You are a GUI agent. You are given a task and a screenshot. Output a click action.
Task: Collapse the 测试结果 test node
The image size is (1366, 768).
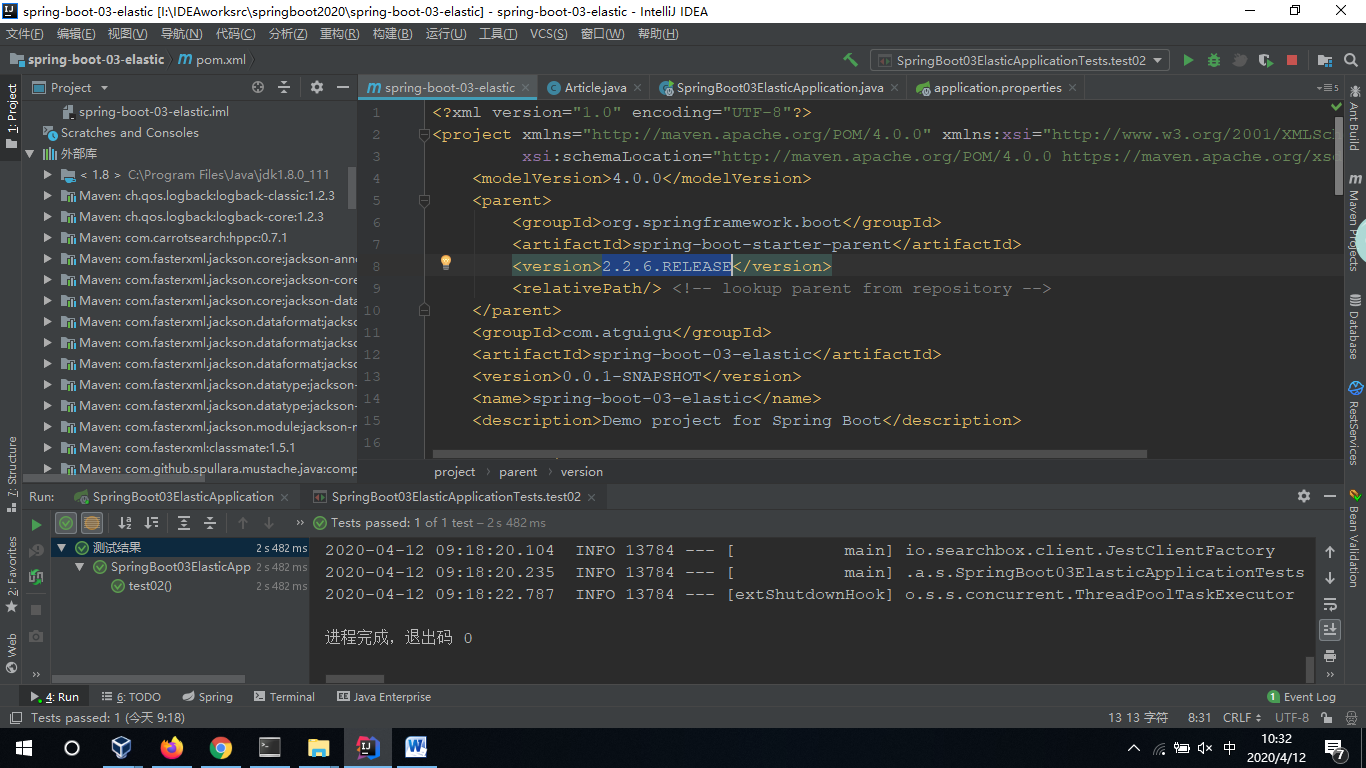60,547
